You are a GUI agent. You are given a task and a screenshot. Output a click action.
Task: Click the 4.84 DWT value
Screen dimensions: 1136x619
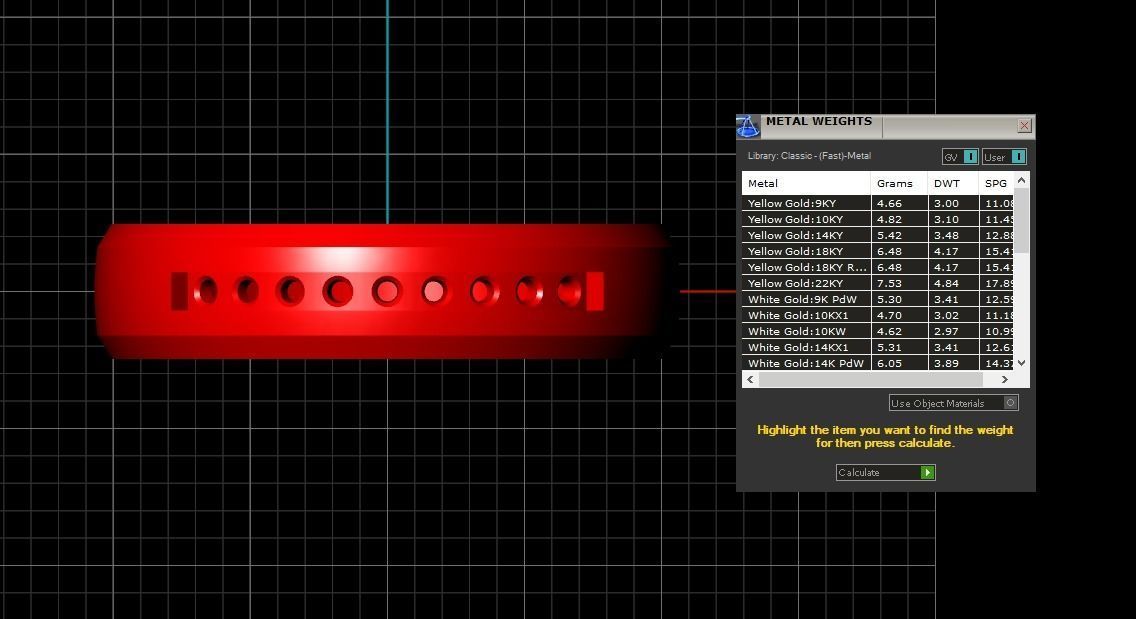(946, 283)
